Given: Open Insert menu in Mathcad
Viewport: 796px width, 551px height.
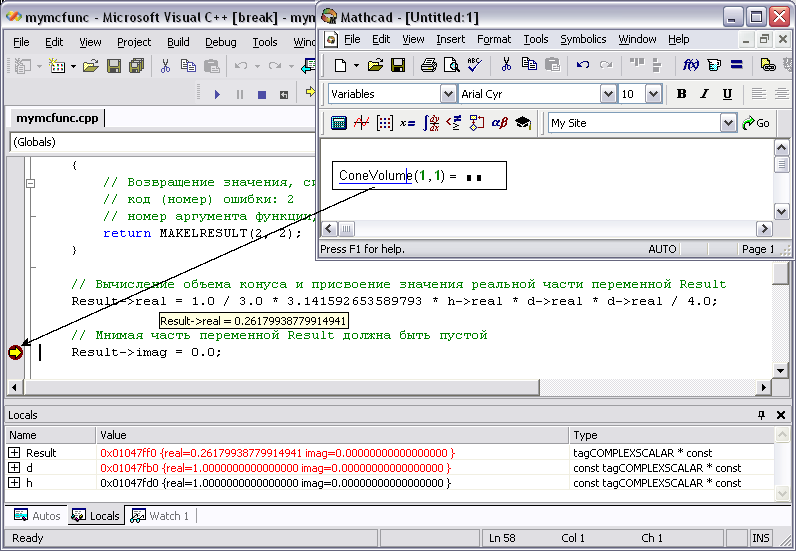Looking at the screenshot, I should tap(450, 40).
